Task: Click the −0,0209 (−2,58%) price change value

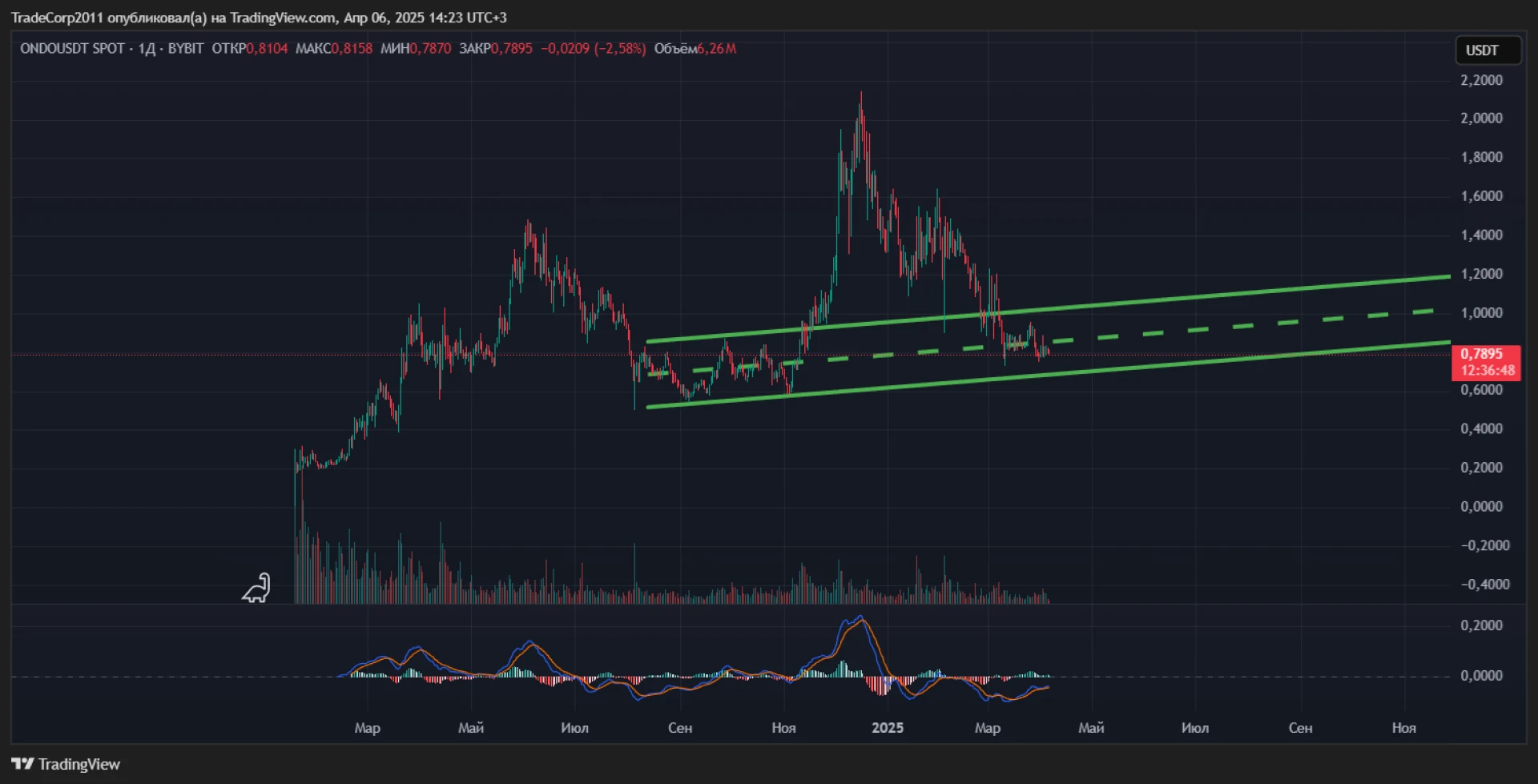Action: (593, 49)
